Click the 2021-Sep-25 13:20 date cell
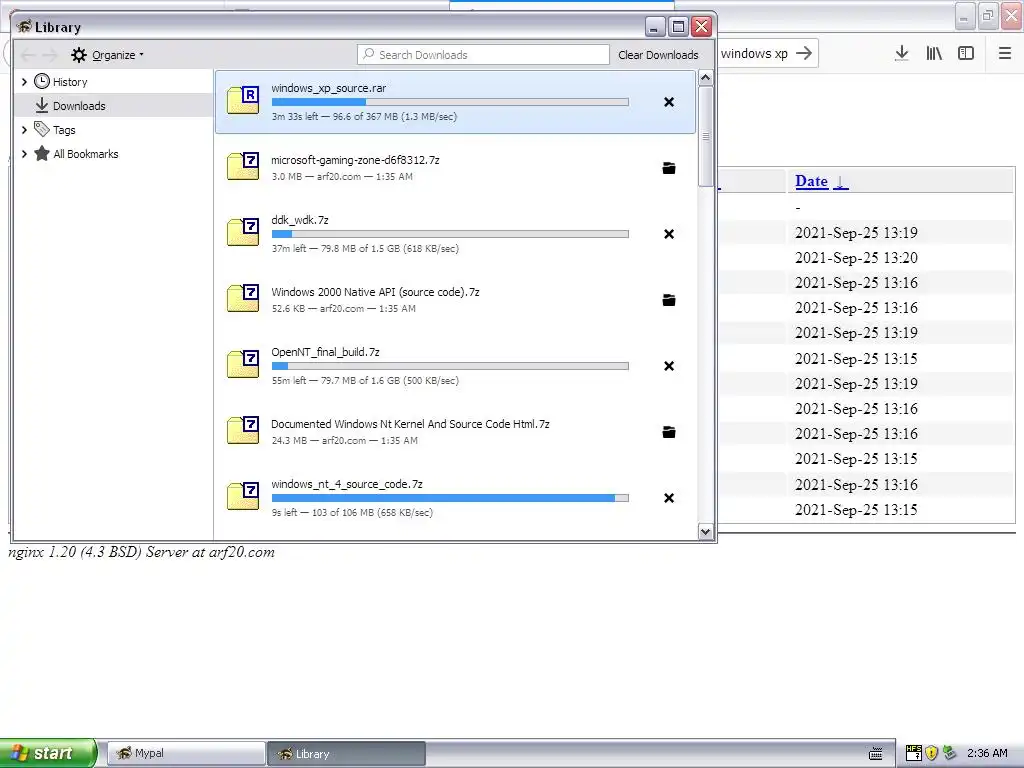 pyautogui.click(x=856, y=258)
